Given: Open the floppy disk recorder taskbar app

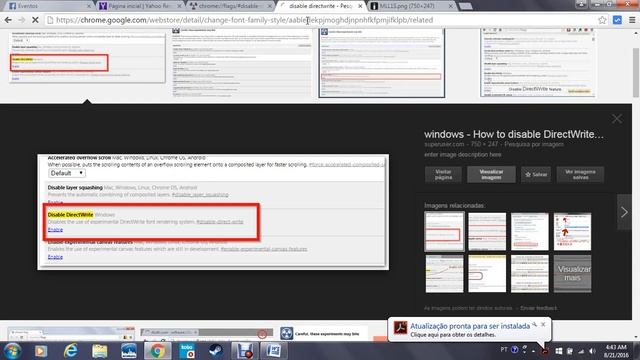Looking at the screenshot, I should pyautogui.click(x=245, y=351).
